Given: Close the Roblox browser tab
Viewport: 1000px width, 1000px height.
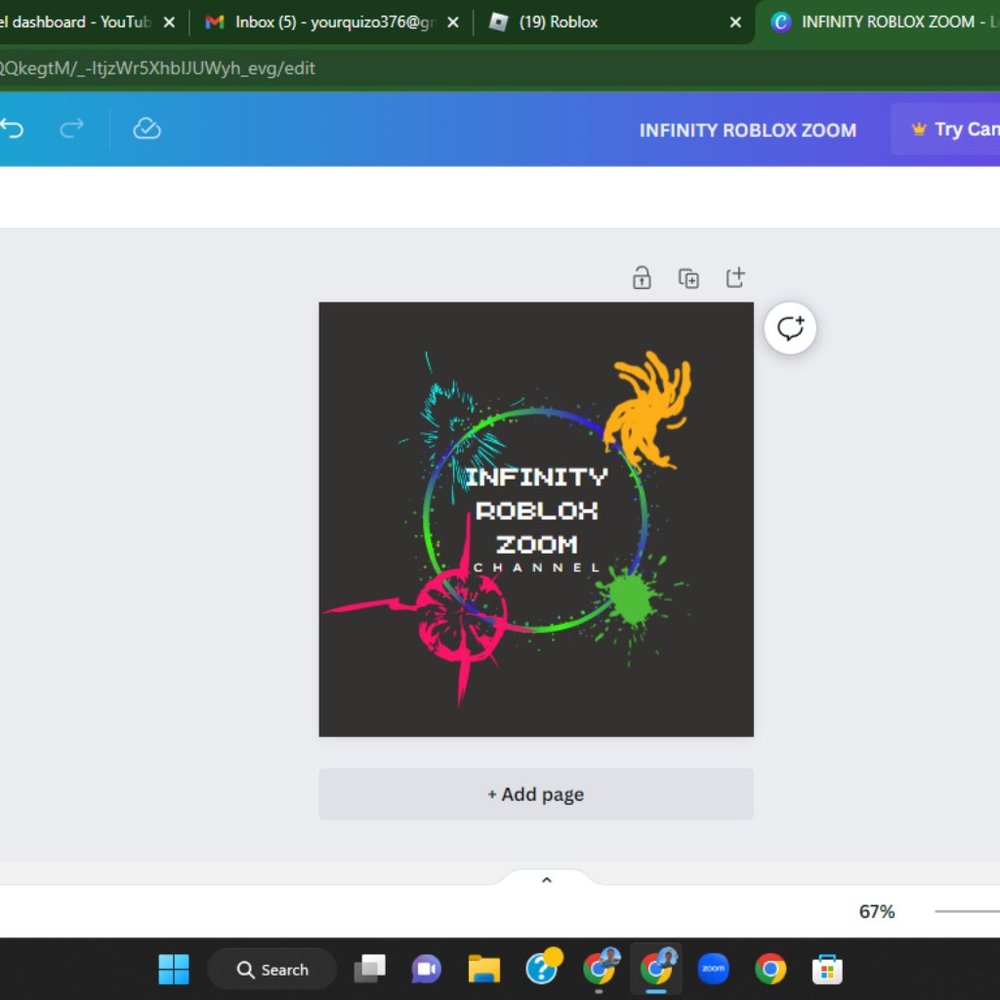Looking at the screenshot, I should coord(736,22).
